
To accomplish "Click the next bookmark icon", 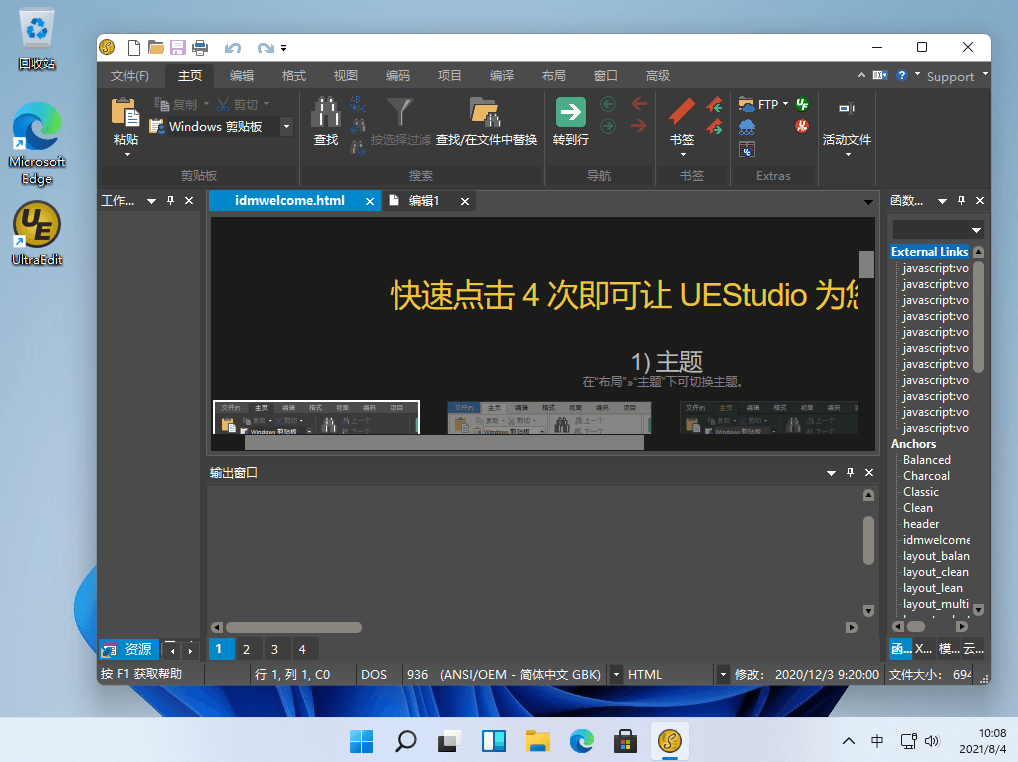I will pyautogui.click(x=715, y=126).
